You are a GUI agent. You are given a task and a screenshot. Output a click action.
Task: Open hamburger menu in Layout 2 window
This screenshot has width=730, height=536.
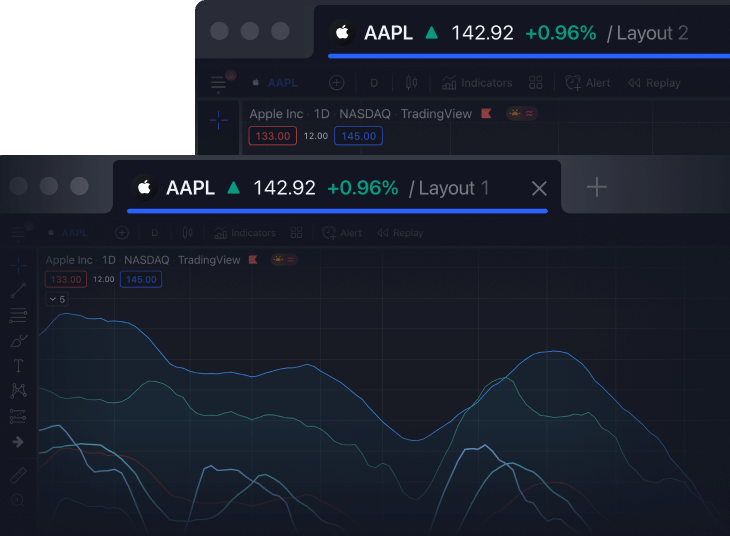pos(218,83)
